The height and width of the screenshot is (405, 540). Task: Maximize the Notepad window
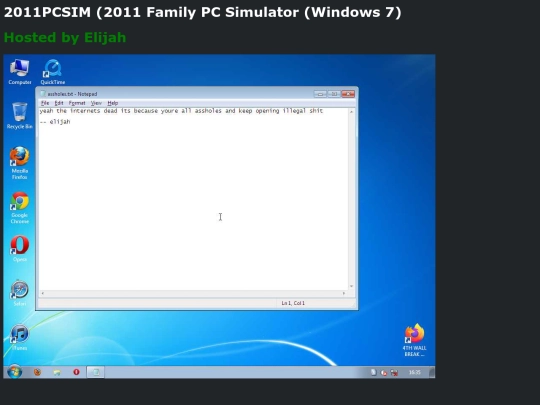click(334, 94)
